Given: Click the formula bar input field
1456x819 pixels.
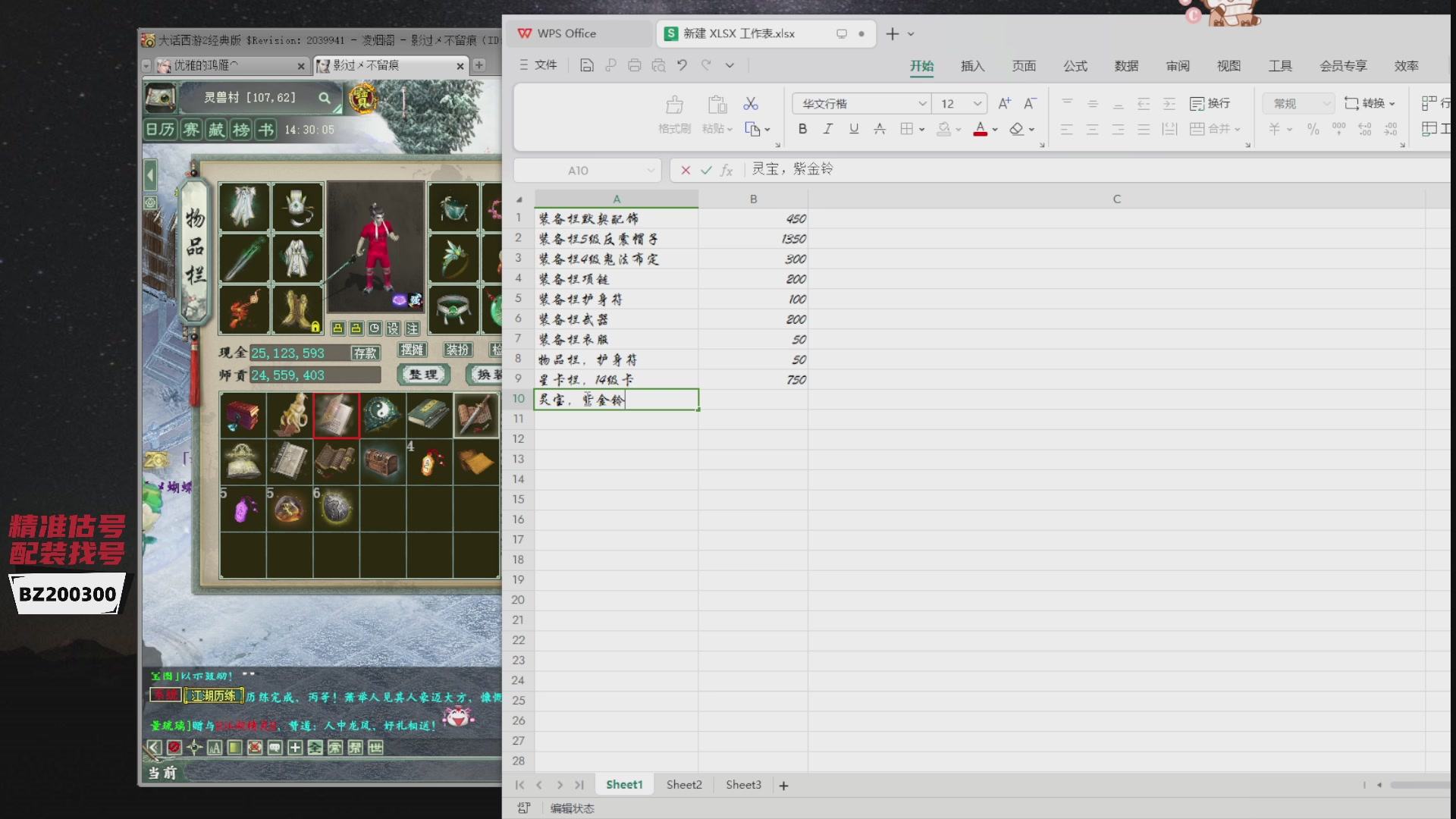Looking at the screenshot, I should coord(1097,170).
